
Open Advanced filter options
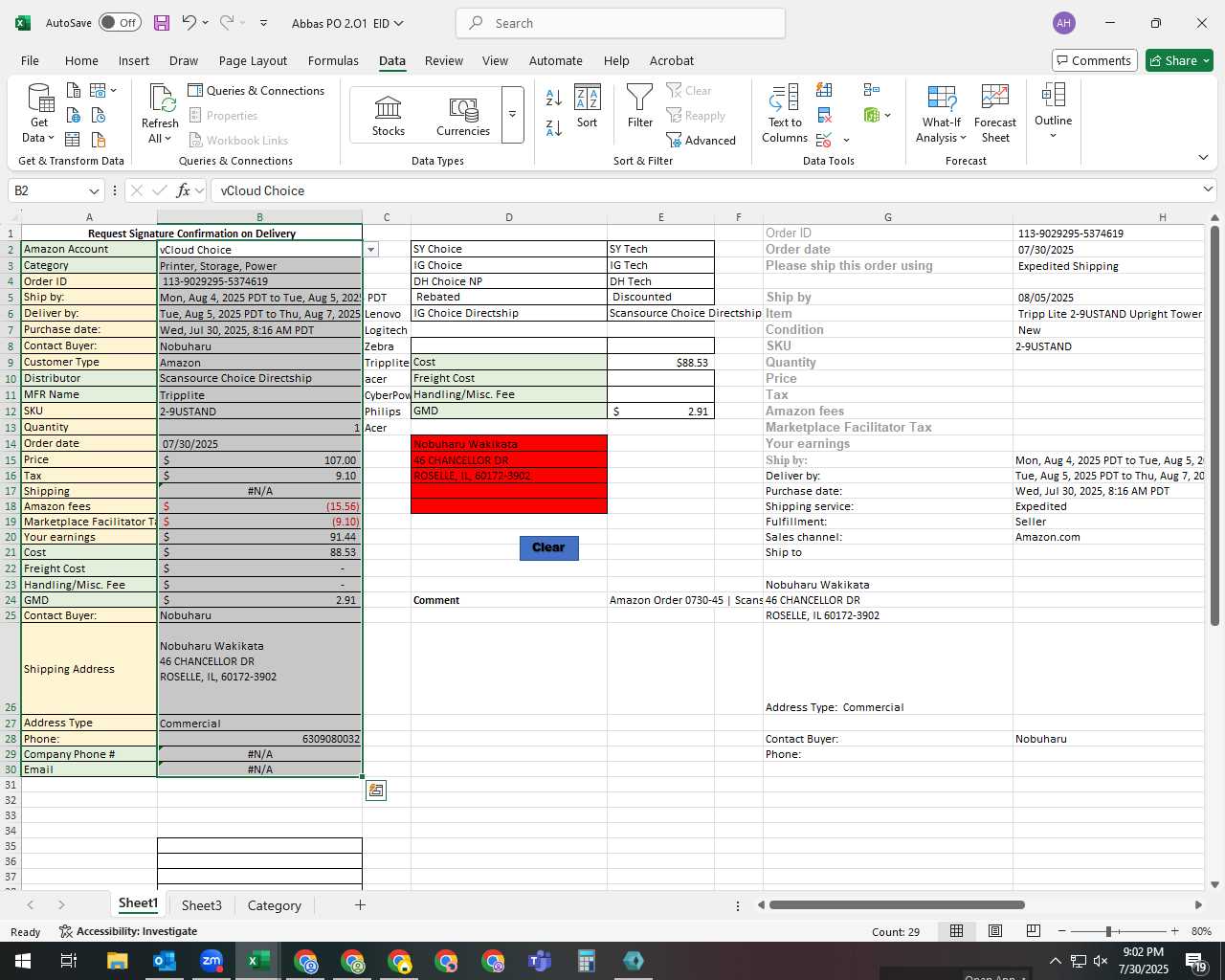(702, 141)
